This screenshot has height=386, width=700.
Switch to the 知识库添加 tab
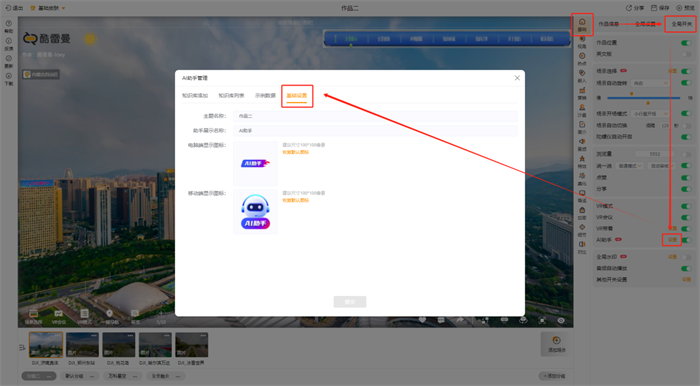tap(195, 95)
